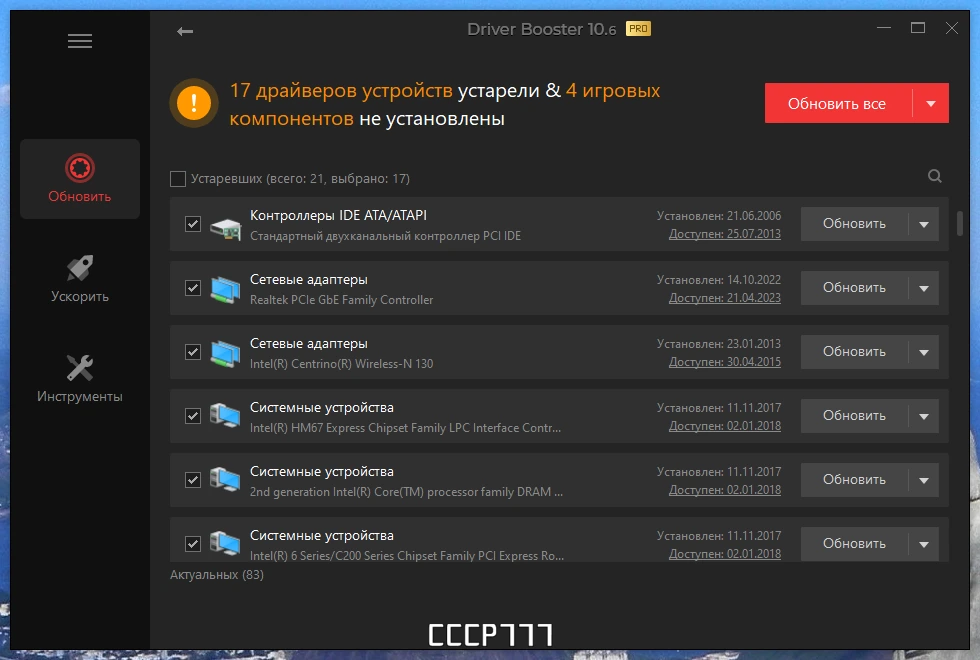The width and height of the screenshot is (980, 660).
Task: Expand options for the PCI IDE controller update
Action: (x=924, y=224)
